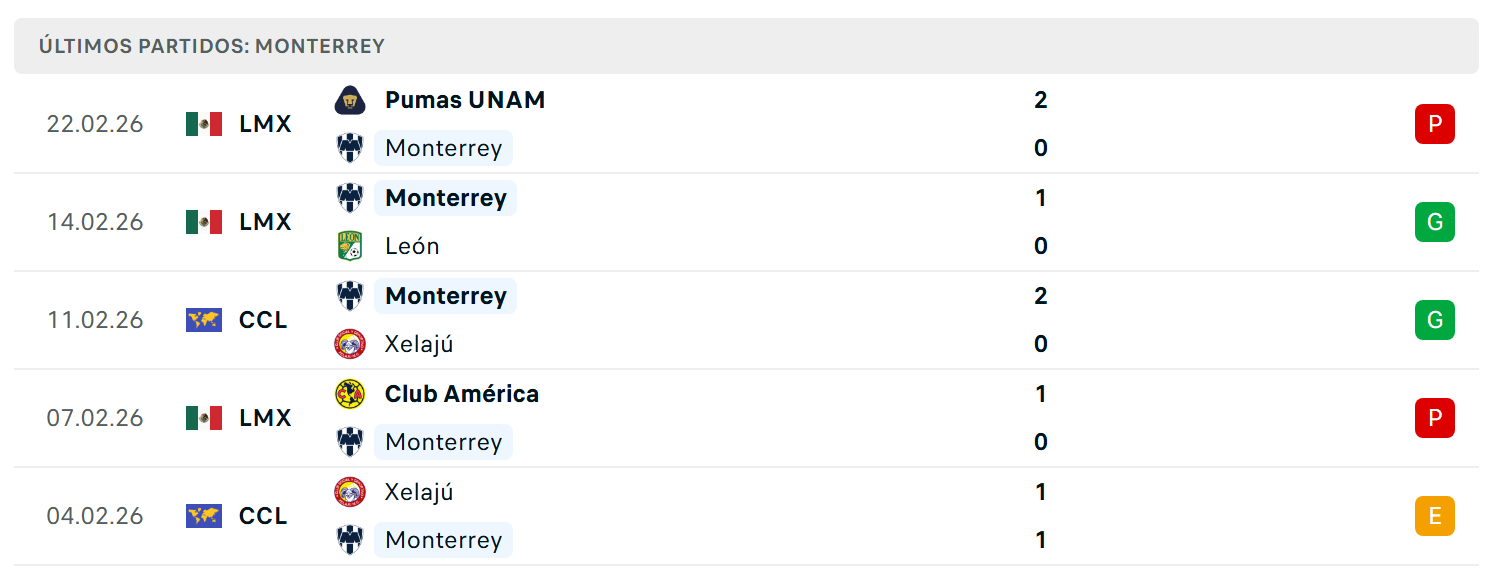
Task: Open LMX league label for 14.02.26 match
Action: (x=265, y=222)
